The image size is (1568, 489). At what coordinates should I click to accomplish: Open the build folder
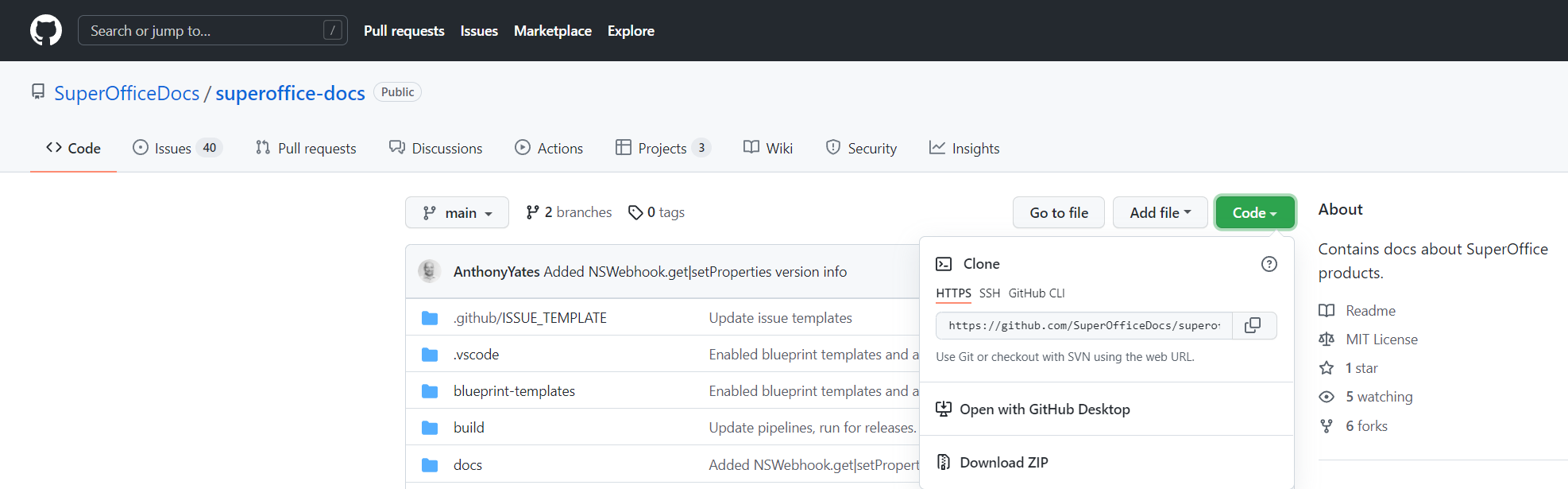coord(469,428)
